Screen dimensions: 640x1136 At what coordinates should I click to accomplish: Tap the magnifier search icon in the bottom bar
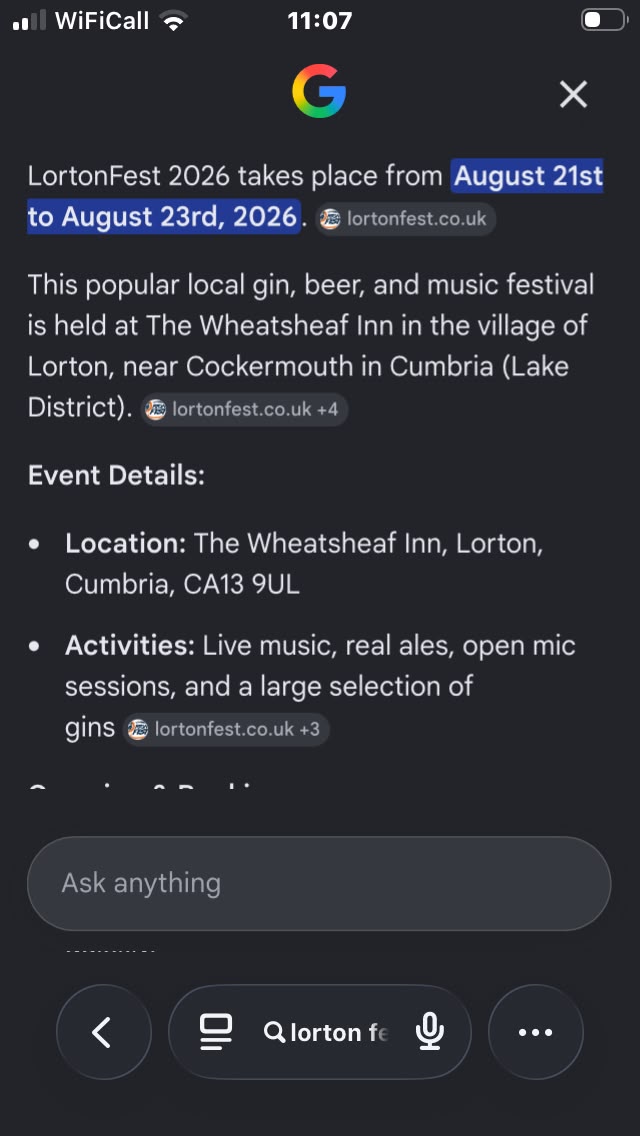[x=274, y=1032]
